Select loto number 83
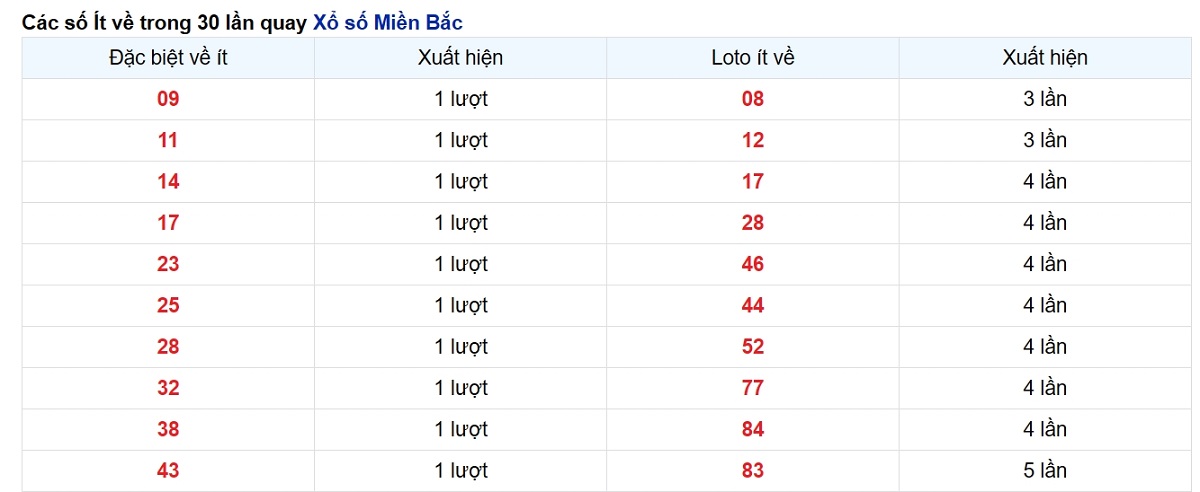This screenshot has height=492, width=1200. pos(753,470)
